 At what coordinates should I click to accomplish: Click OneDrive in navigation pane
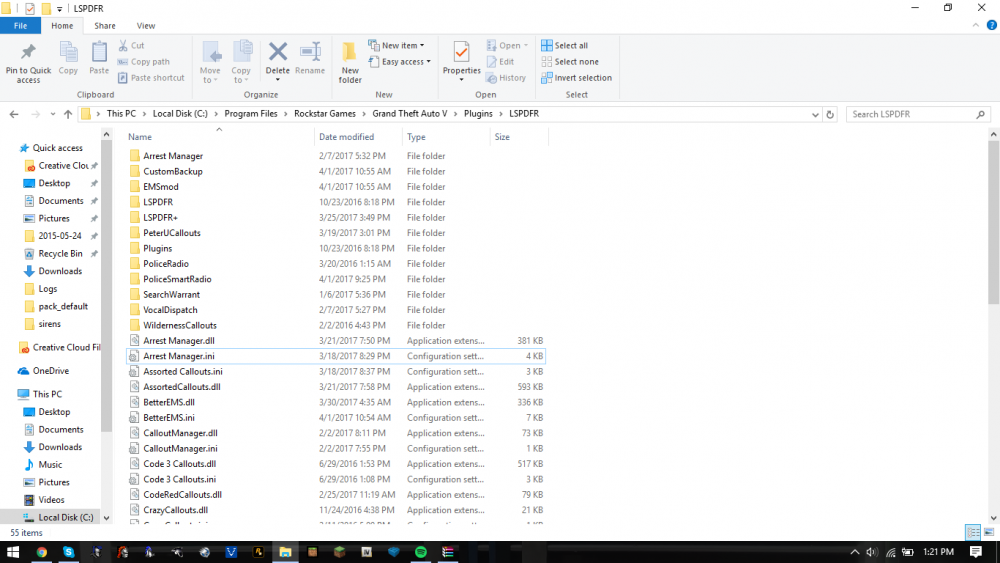click(51, 370)
